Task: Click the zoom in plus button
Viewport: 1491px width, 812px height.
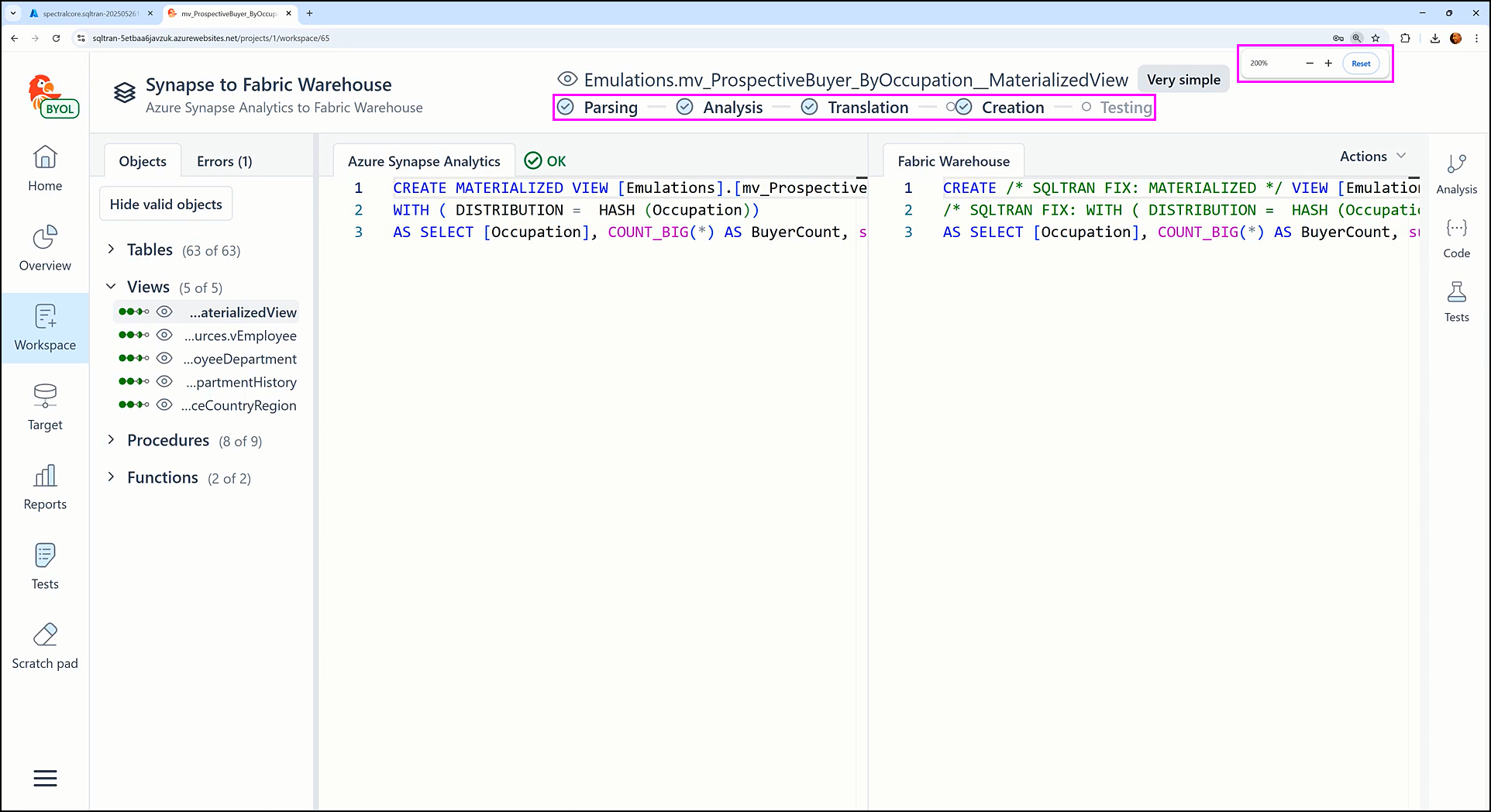Action: (1328, 64)
